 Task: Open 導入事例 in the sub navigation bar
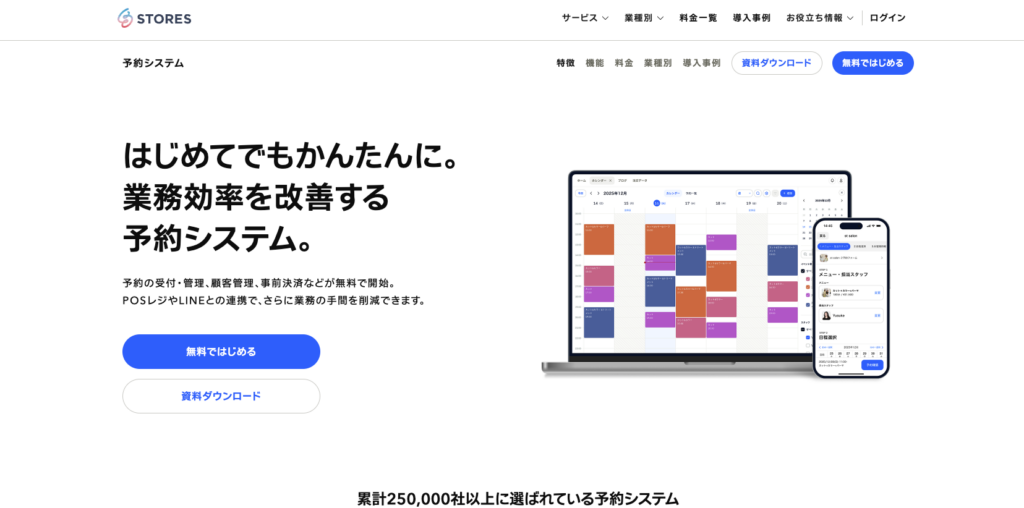click(701, 63)
